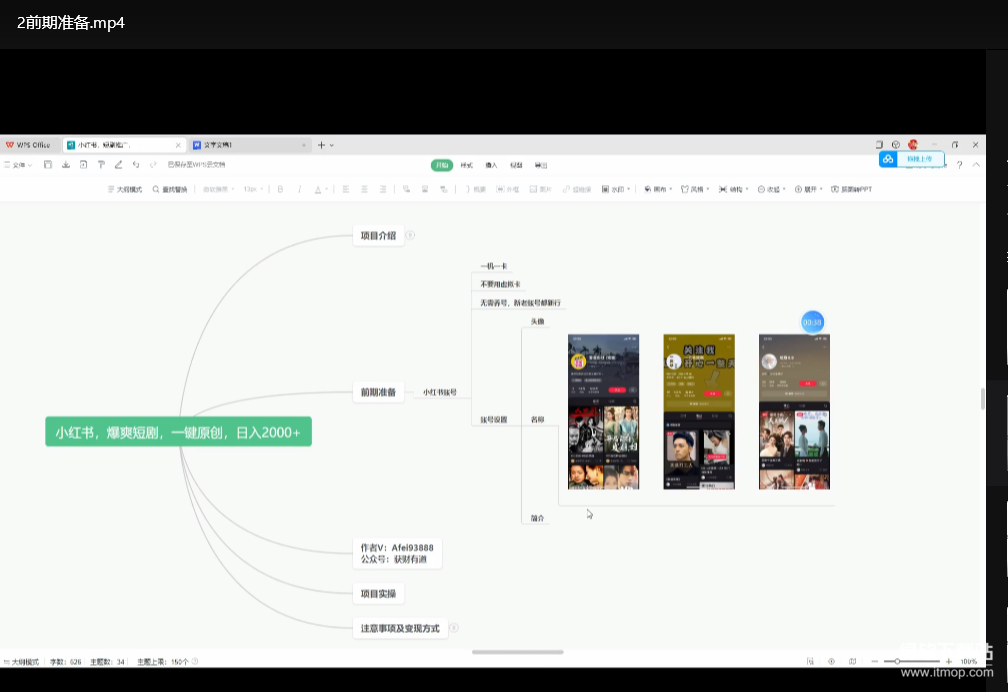Click the Save icon in the quick toolbar

click(x=48, y=165)
